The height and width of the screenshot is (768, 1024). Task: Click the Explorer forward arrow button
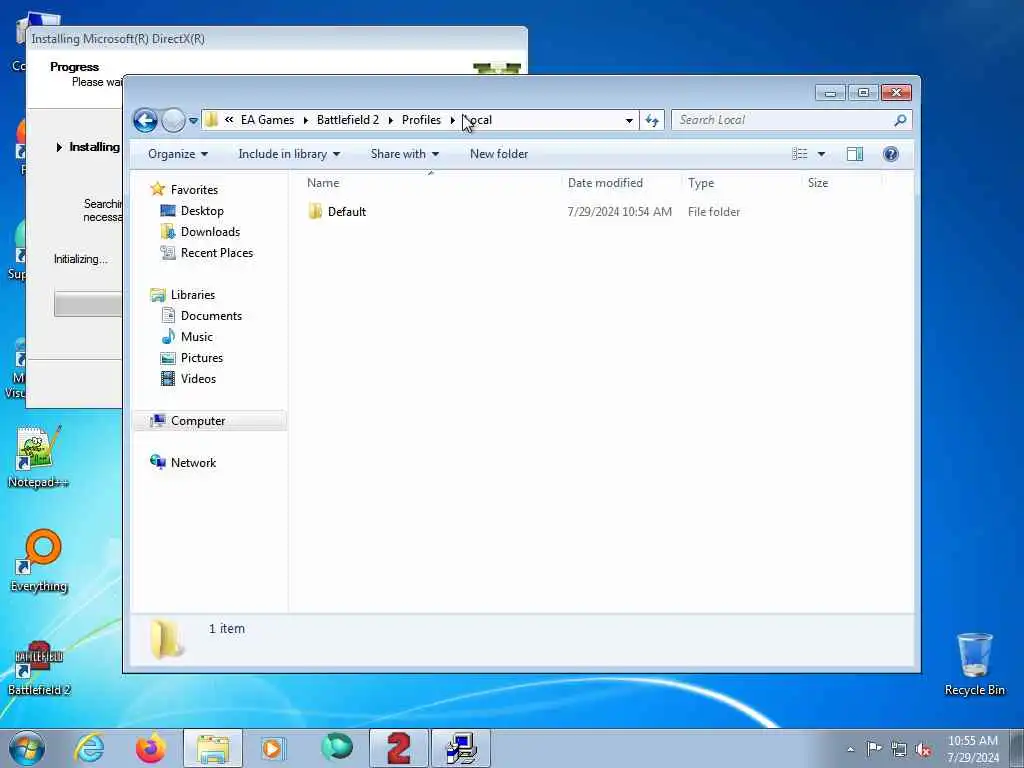pos(173,120)
